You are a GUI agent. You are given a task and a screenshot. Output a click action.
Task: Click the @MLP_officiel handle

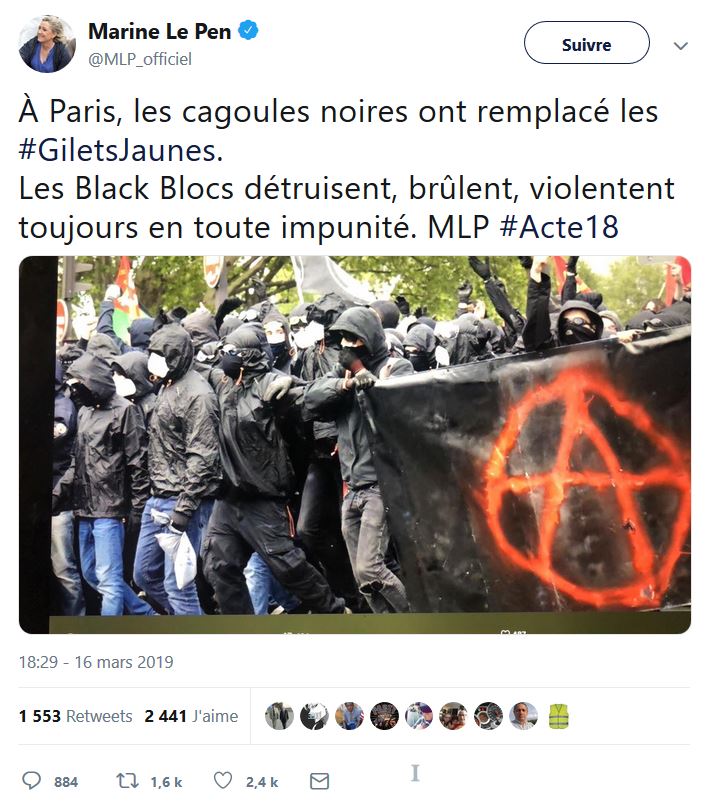tap(140, 59)
